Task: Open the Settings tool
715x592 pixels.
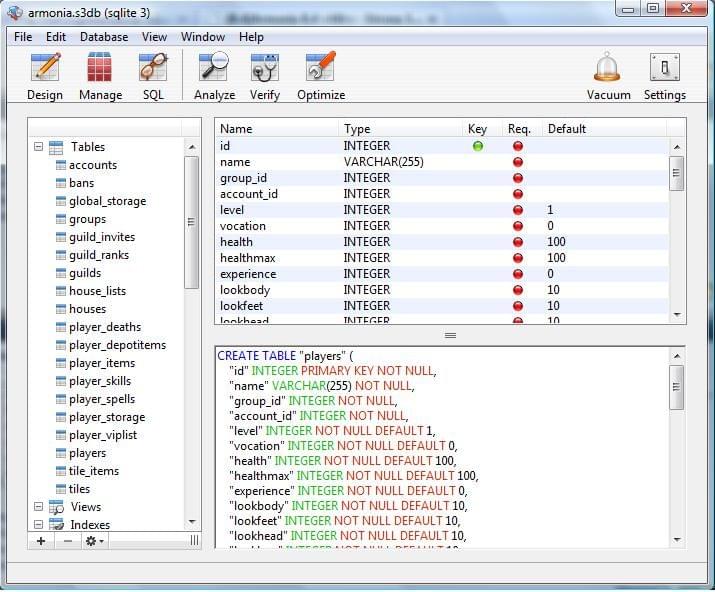Action: click(664, 76)
